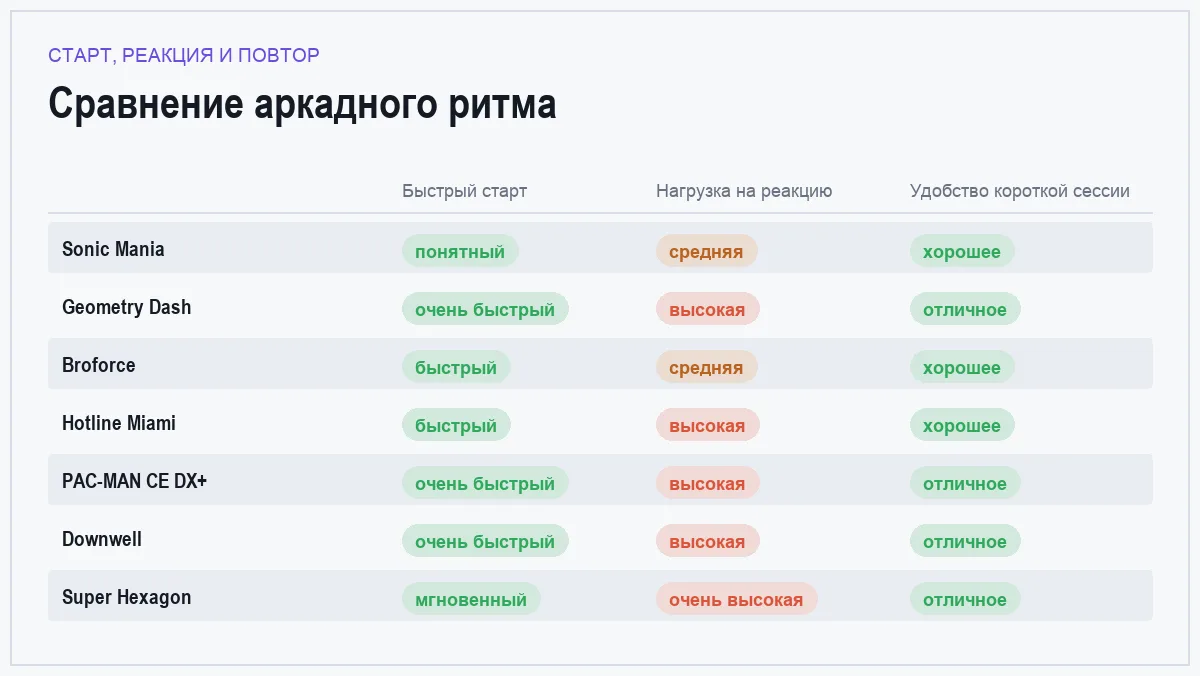Click the "отличное" badge for Super Hexagon
The image size is (1200, 676).
click(x=965, y=599)
